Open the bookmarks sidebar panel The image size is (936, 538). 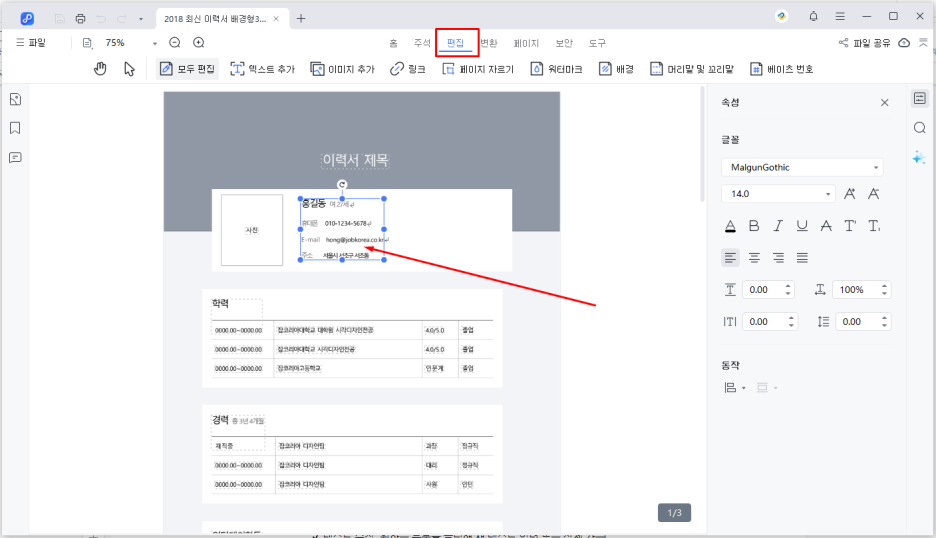tap(16, 128)
